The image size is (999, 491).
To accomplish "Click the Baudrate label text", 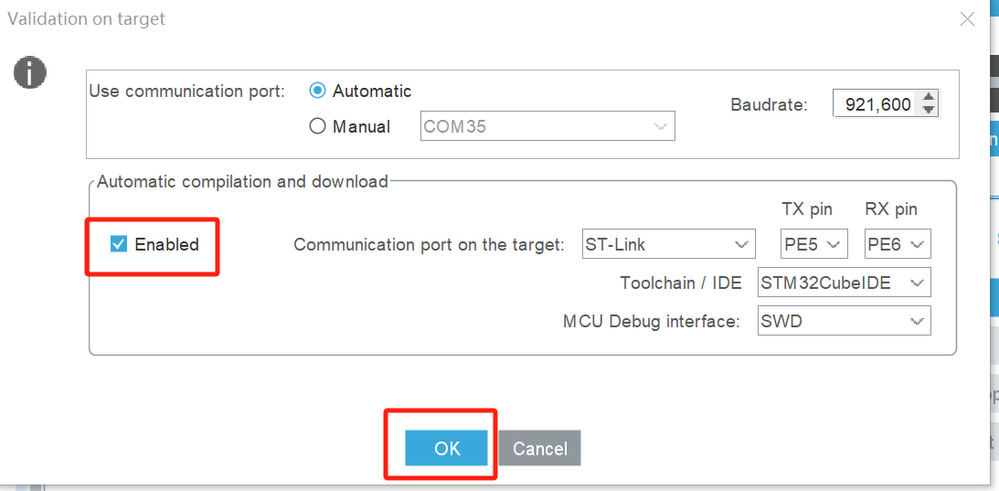I will pos(769,104).
